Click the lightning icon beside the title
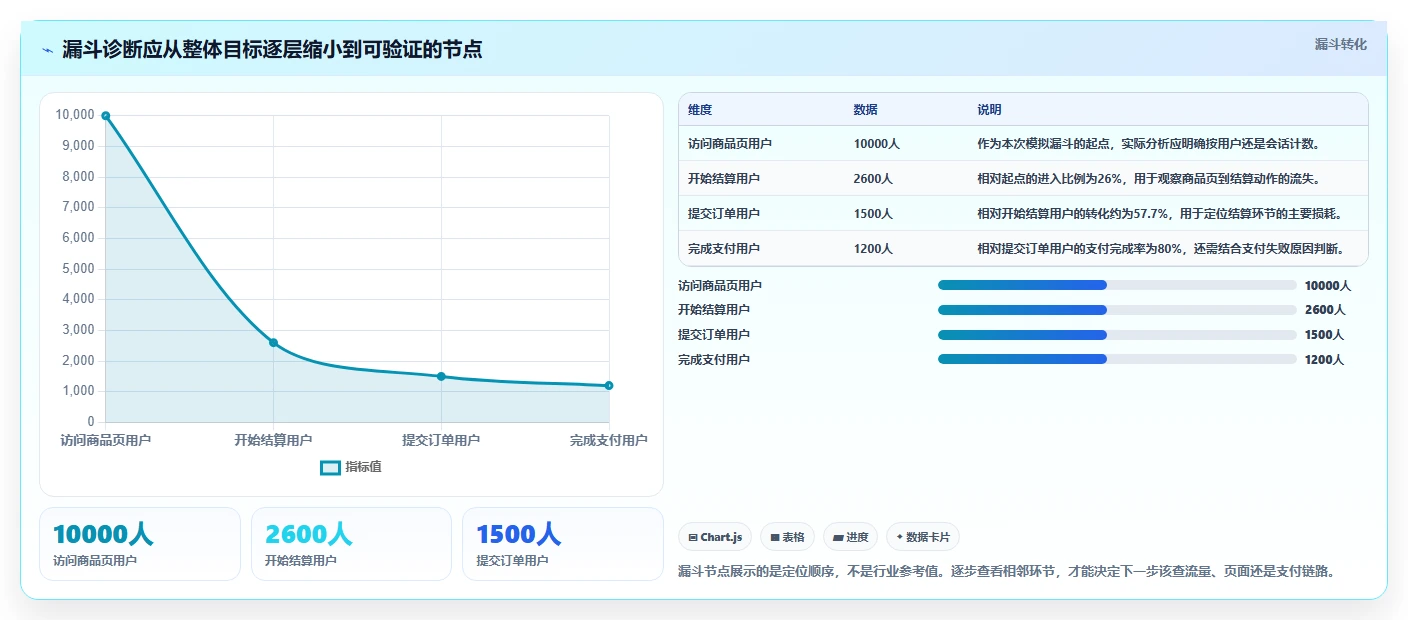This screenshot has height=620, width=1408. 47,50
